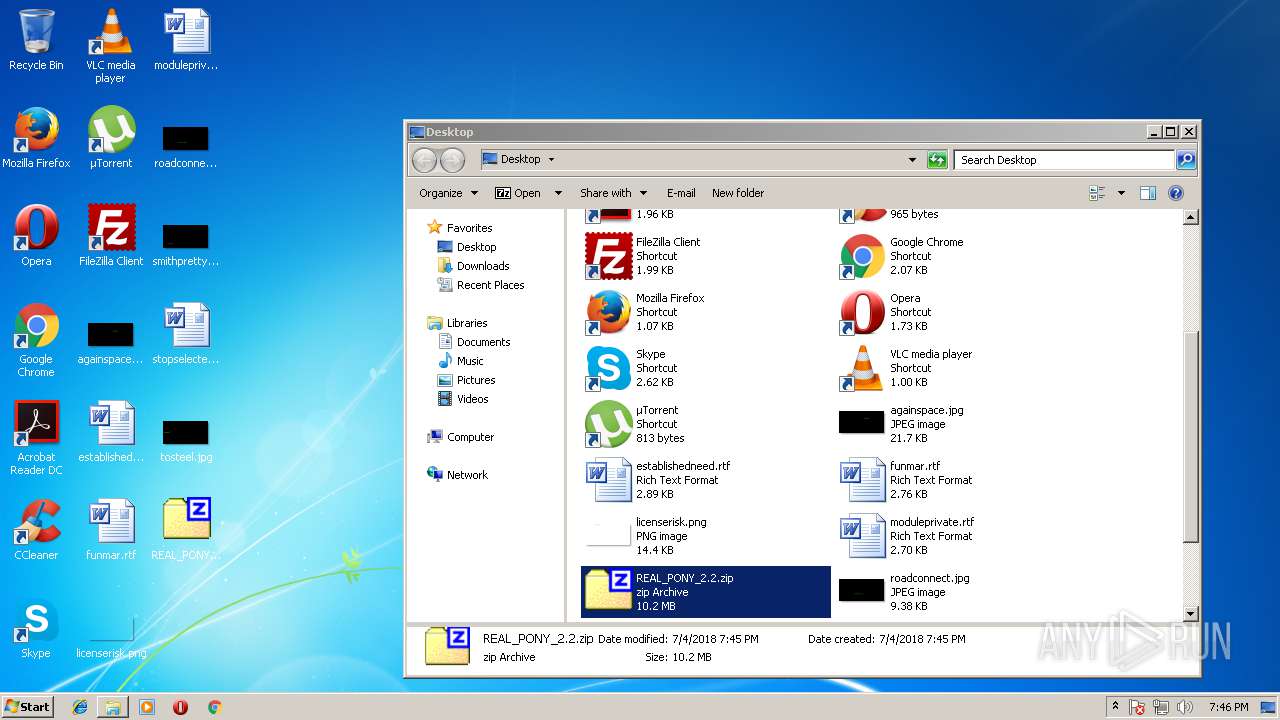Select Opera shortcut in Explorer list
Image resolution: width=1280 pixels, height=720 pixels.
tap(960, 312)
